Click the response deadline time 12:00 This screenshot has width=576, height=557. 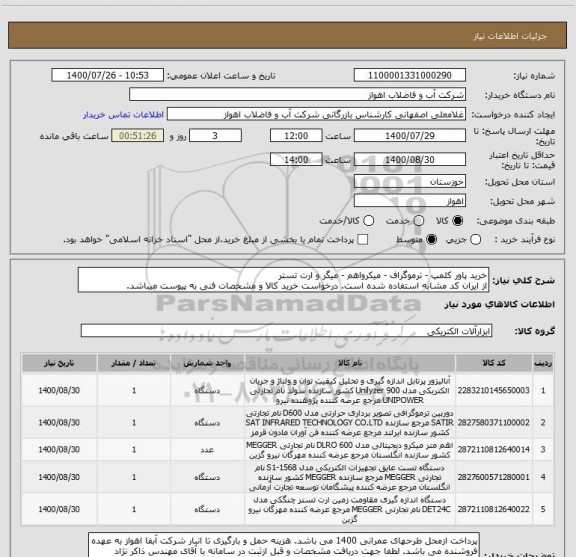[x=296, y=136]
